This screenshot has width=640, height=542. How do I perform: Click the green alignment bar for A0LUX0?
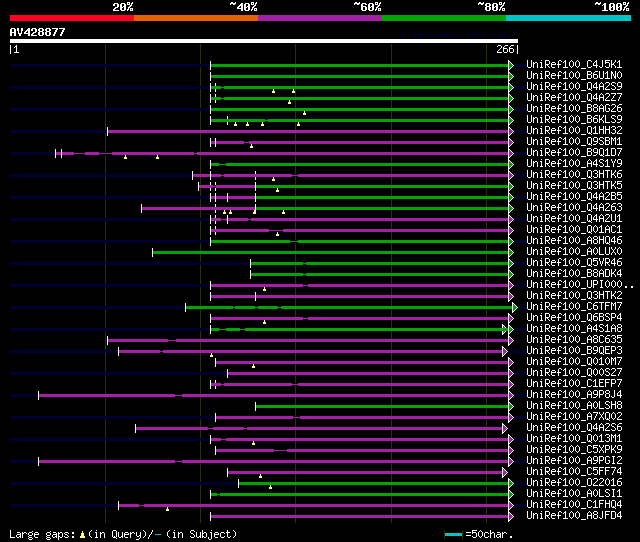point(331,252)
